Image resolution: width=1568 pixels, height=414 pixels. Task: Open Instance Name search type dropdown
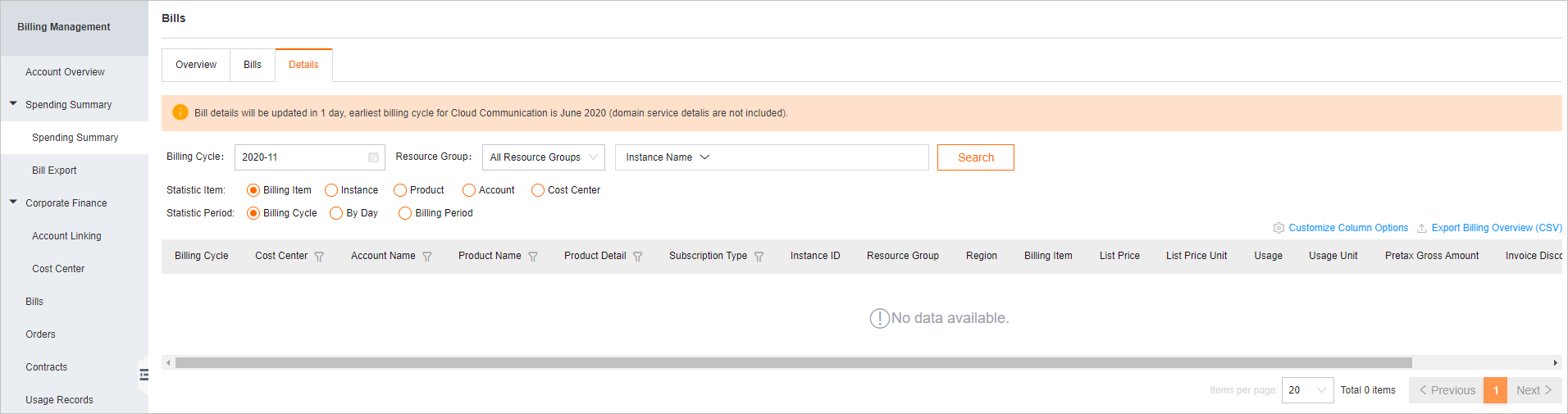[667, 157]
